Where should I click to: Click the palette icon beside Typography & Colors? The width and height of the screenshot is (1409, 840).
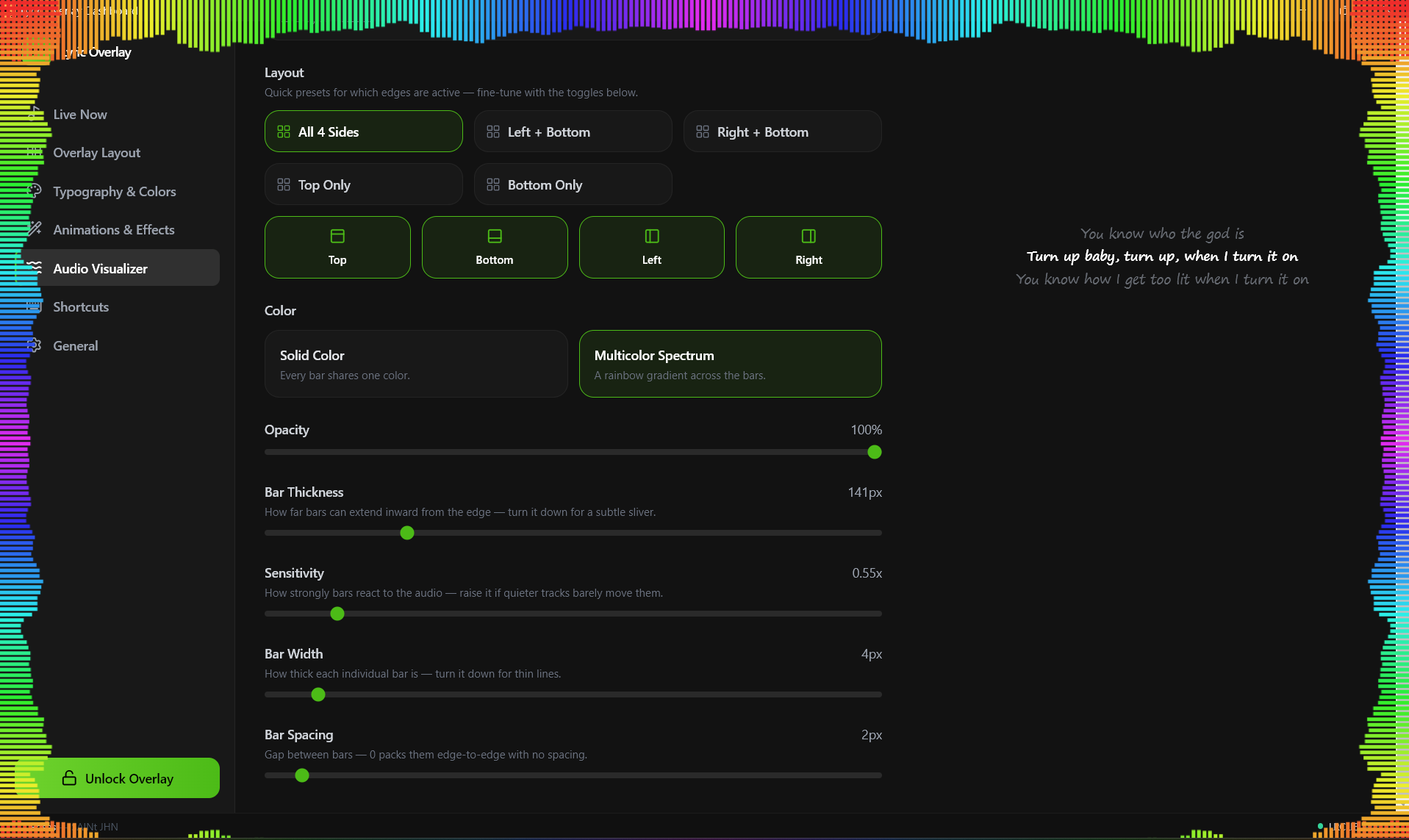tap(35, 191)
